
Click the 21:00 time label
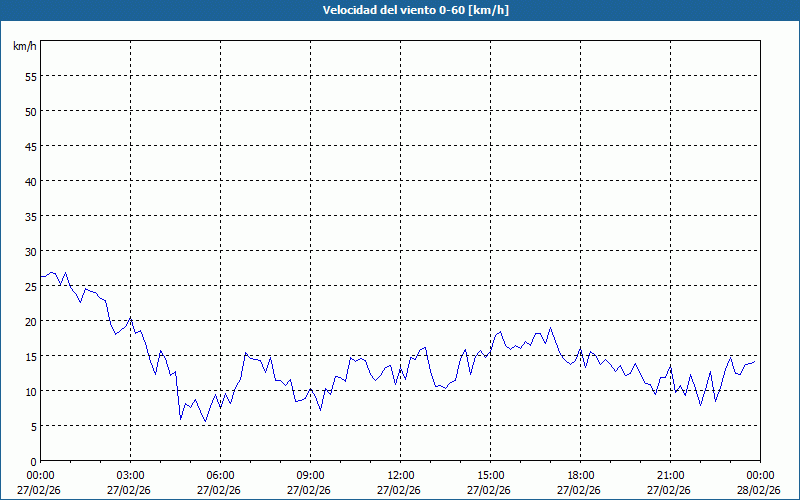click(670, 475)
